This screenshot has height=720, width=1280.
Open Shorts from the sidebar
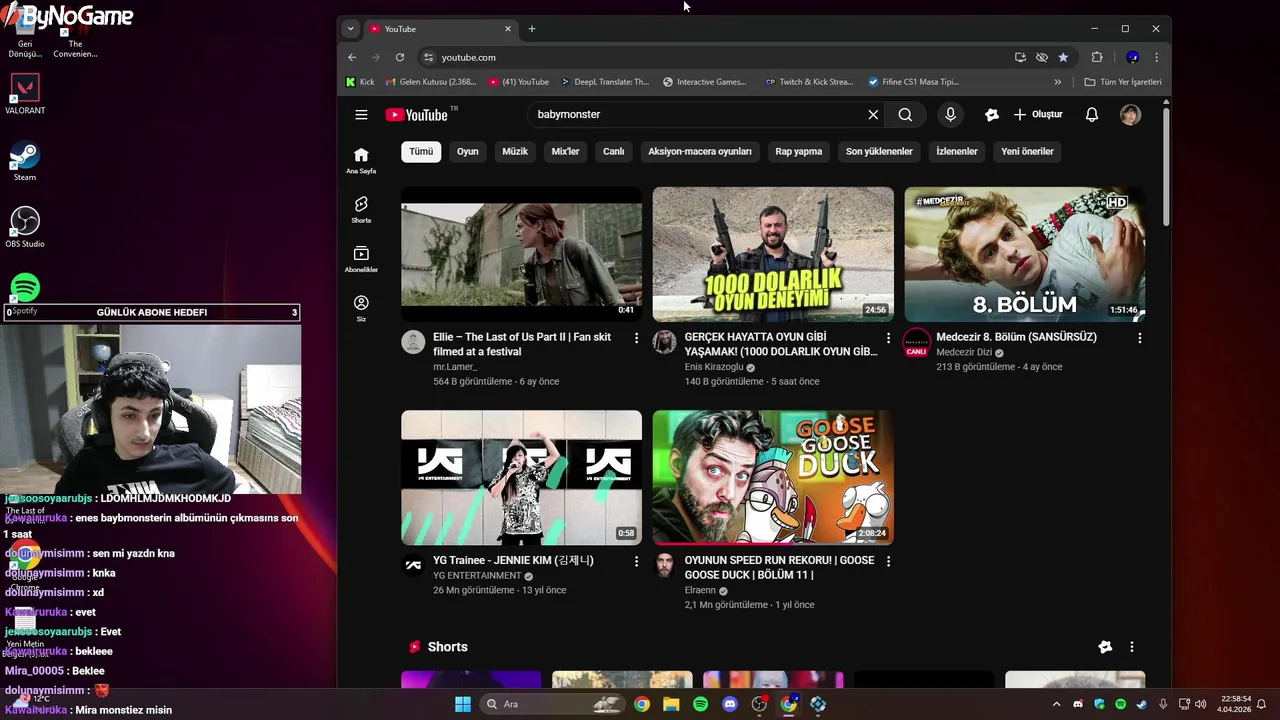tap(361, 210)
